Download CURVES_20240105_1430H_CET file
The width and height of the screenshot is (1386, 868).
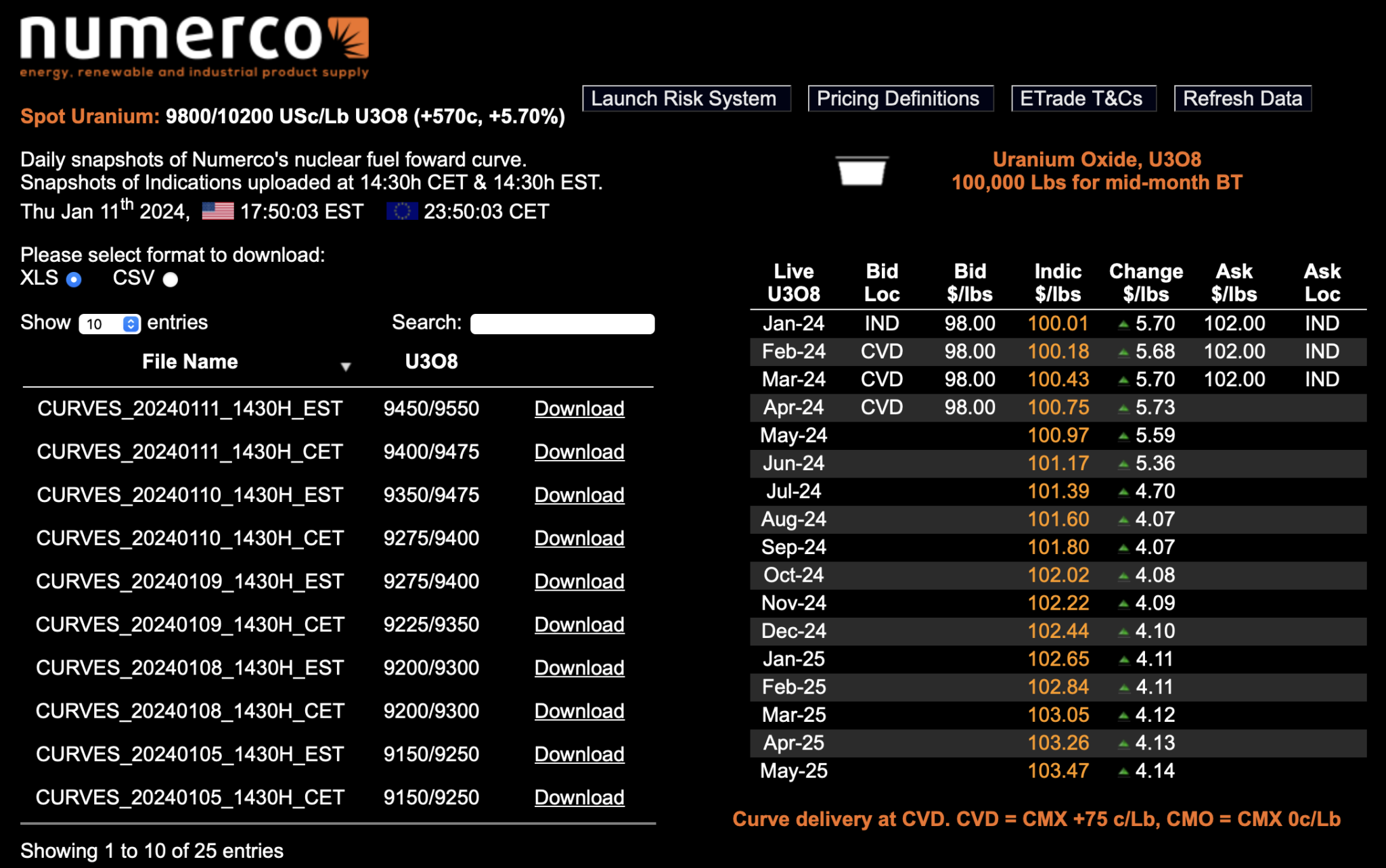click(x=579, y=798)
